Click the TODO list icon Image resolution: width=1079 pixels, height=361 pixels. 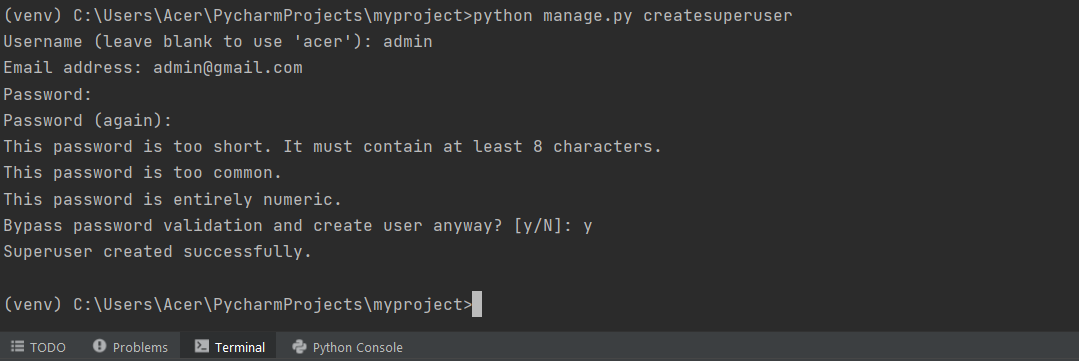pos(17,347)
